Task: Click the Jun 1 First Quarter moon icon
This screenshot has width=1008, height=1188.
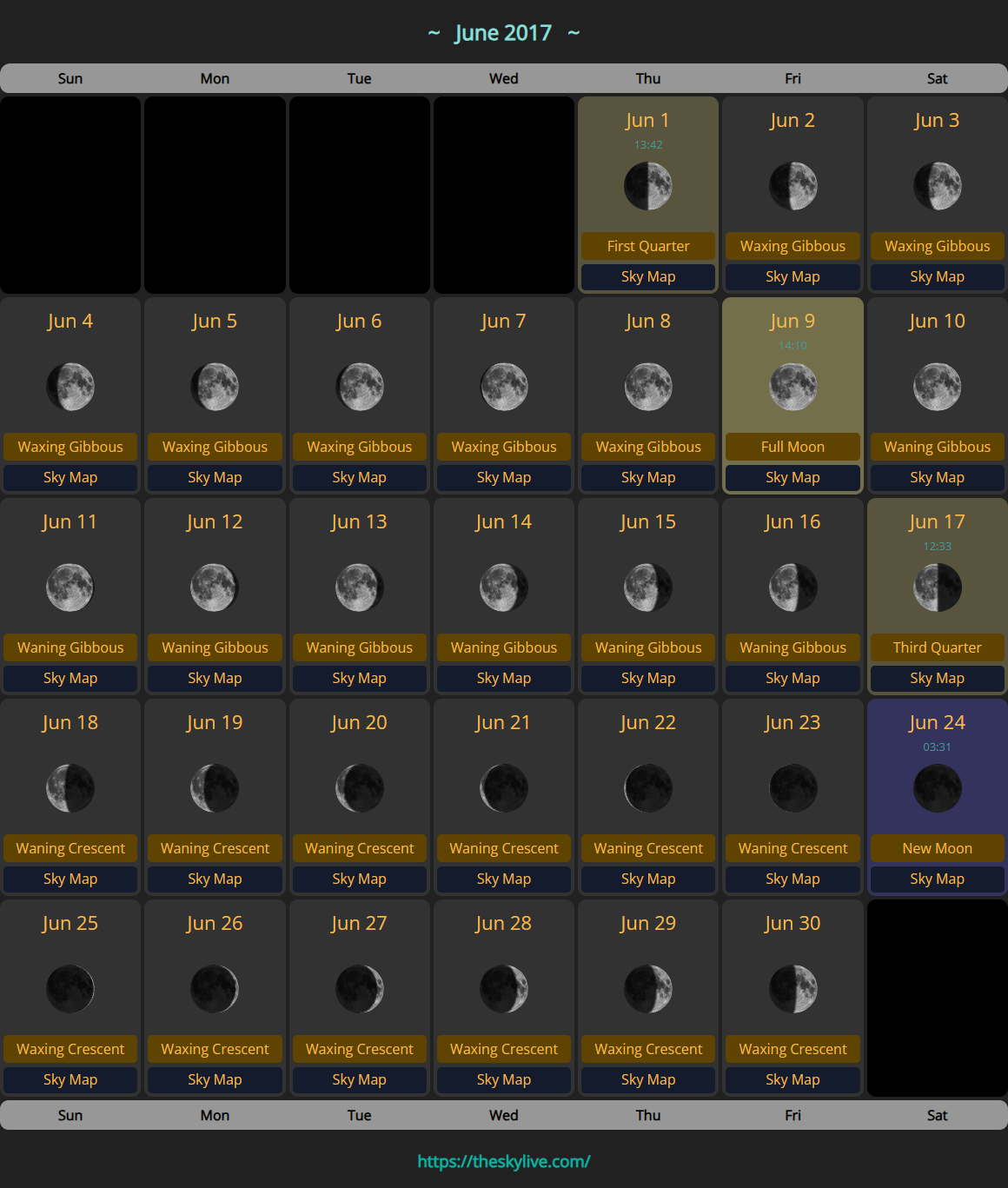Action: click(648, 186)
